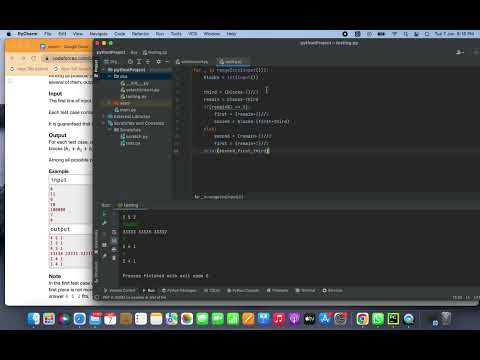Open Project panel settings gear

point(159,62)
